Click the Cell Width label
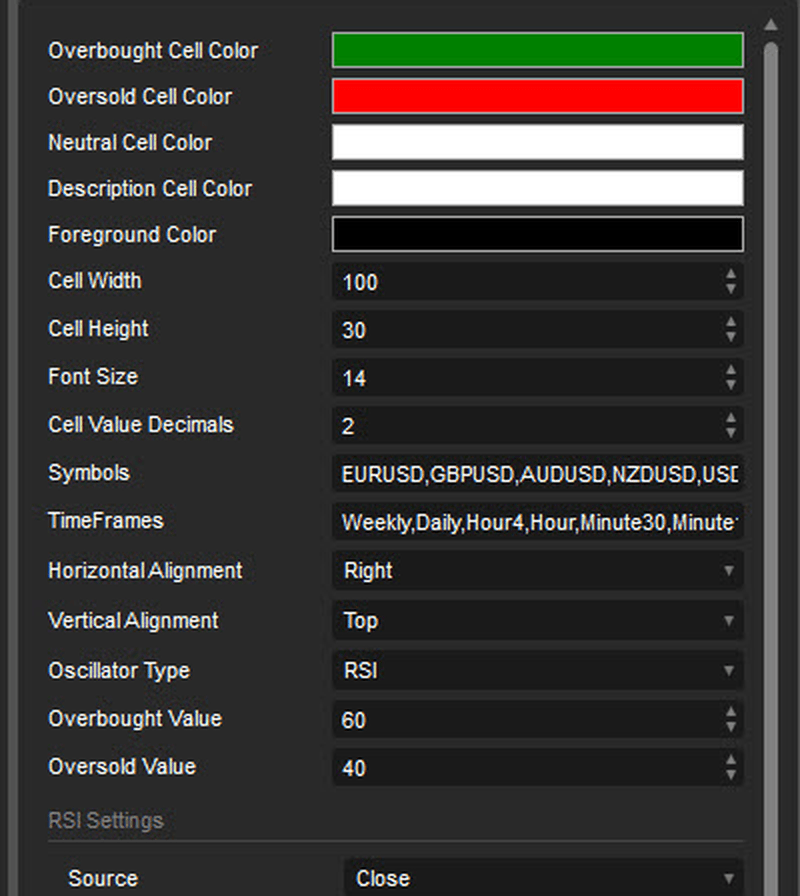The image size is (800, 896). (x=95, y=281)
